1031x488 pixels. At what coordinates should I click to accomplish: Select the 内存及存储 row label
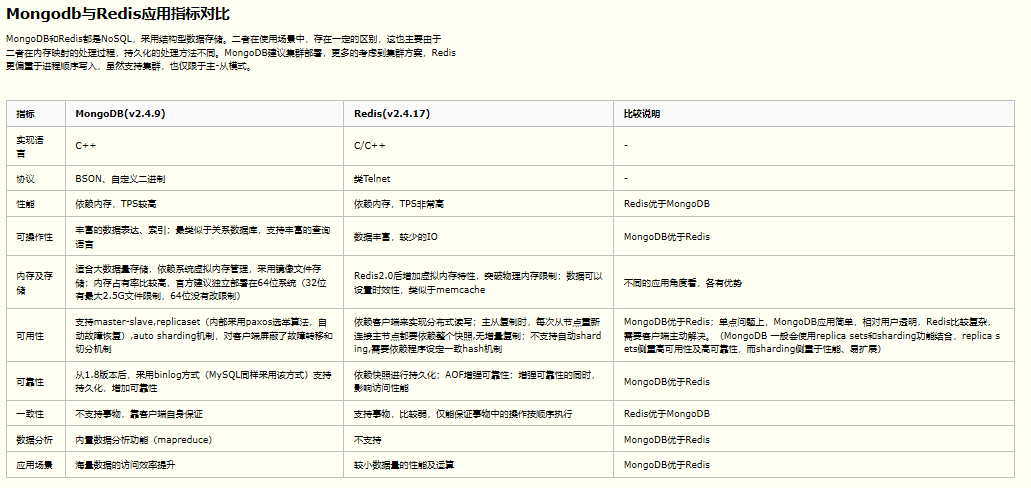pos(35,282)
